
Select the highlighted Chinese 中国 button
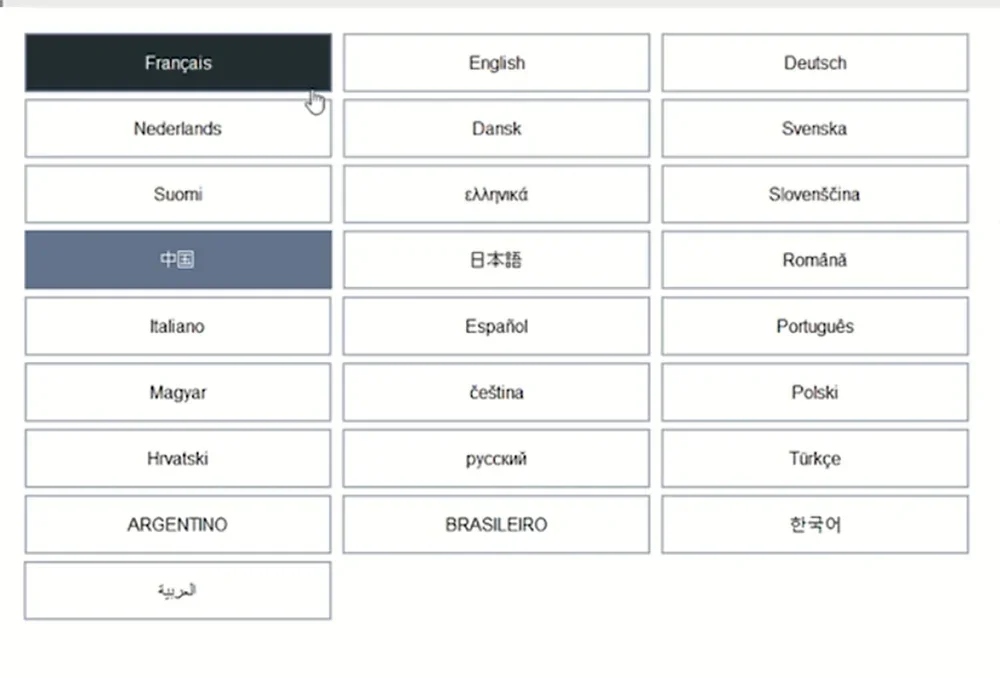[178, 259]
